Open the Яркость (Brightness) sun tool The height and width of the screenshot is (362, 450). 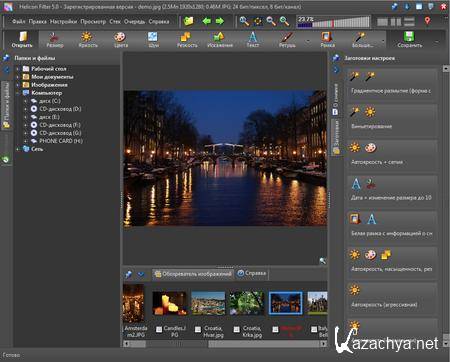(87, 39)
